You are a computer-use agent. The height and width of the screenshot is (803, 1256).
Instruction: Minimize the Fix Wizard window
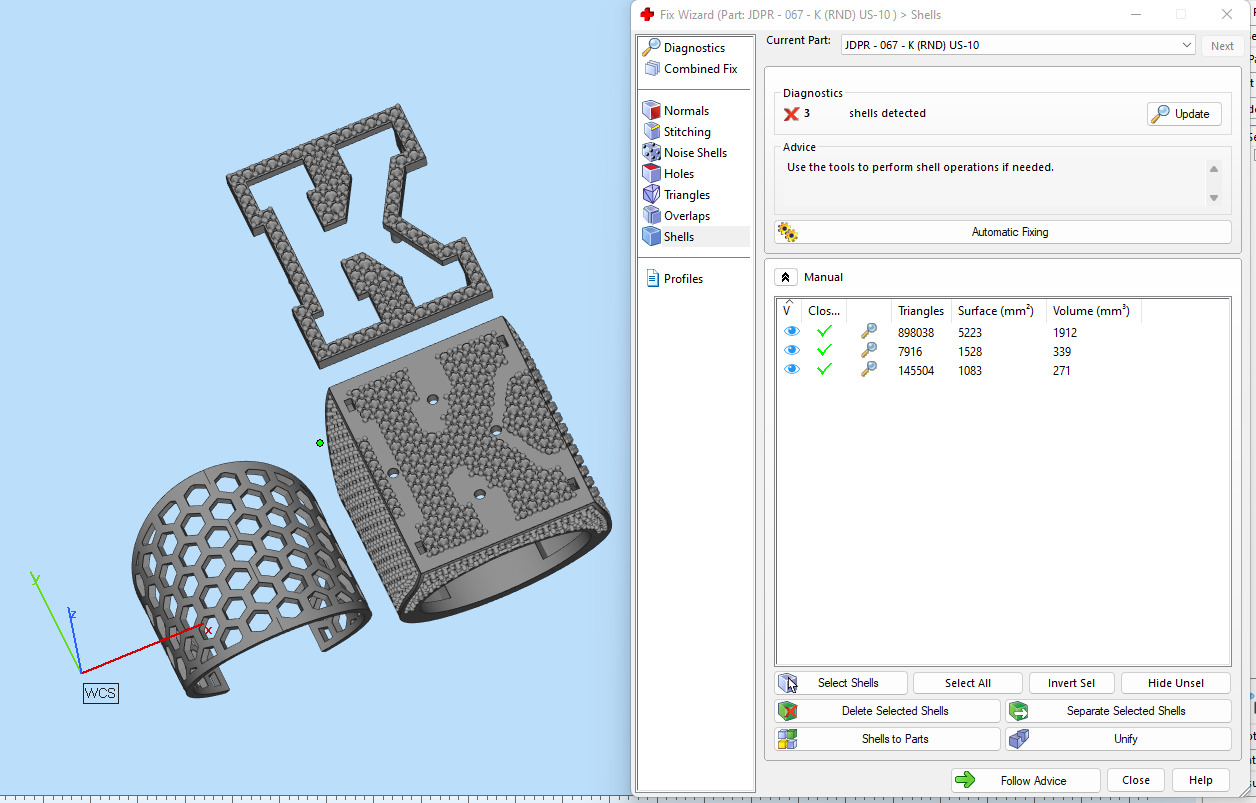pos(1135,14)
